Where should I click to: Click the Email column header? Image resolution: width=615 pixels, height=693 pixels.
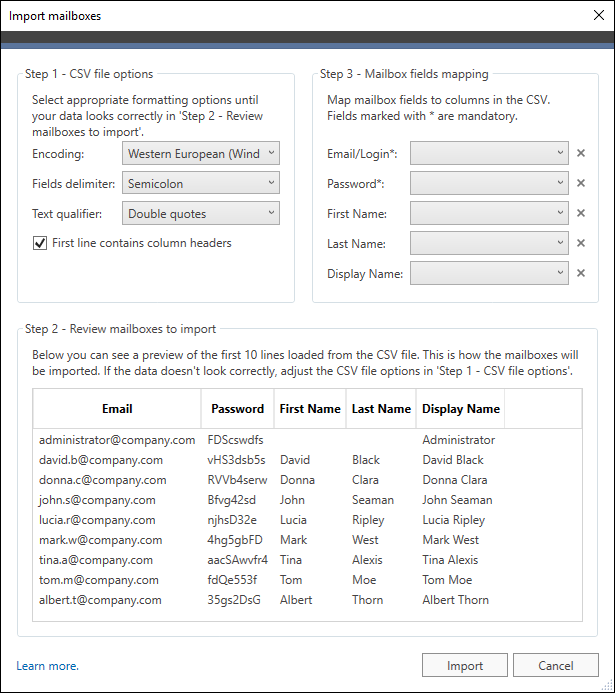click(x=117, y=409)
